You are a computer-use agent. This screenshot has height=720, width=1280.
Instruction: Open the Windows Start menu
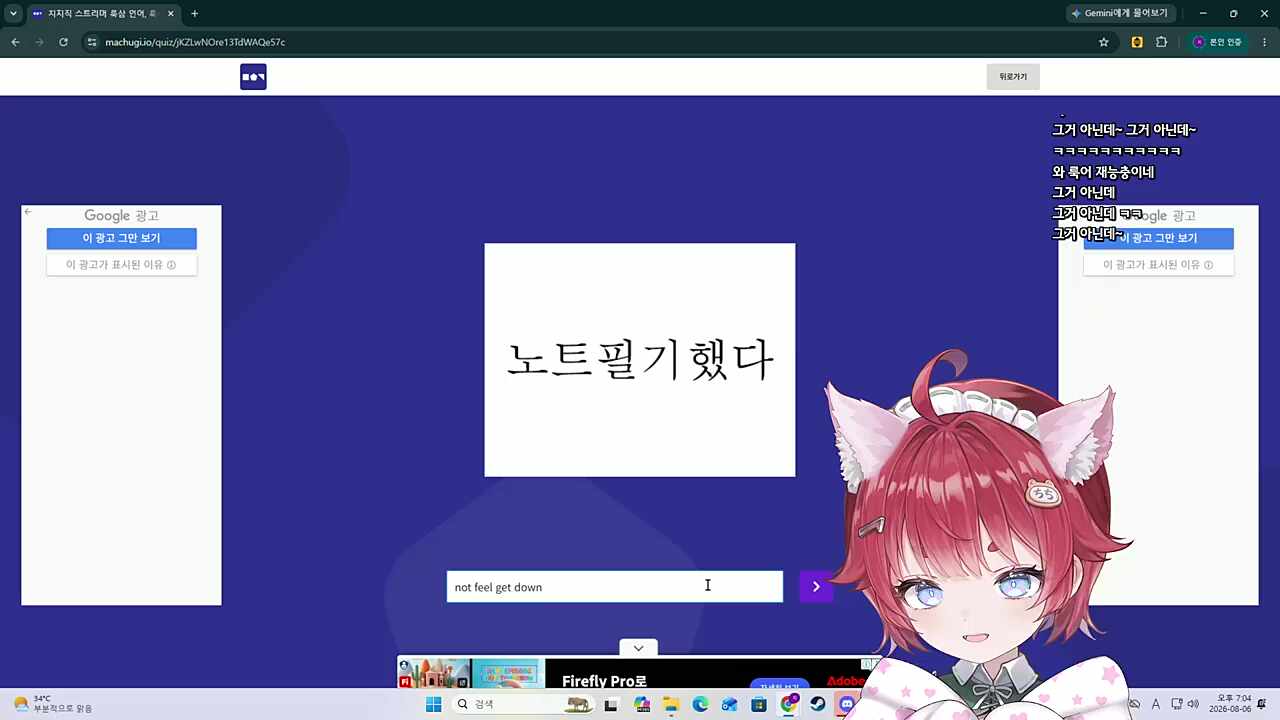pos(433,704)
